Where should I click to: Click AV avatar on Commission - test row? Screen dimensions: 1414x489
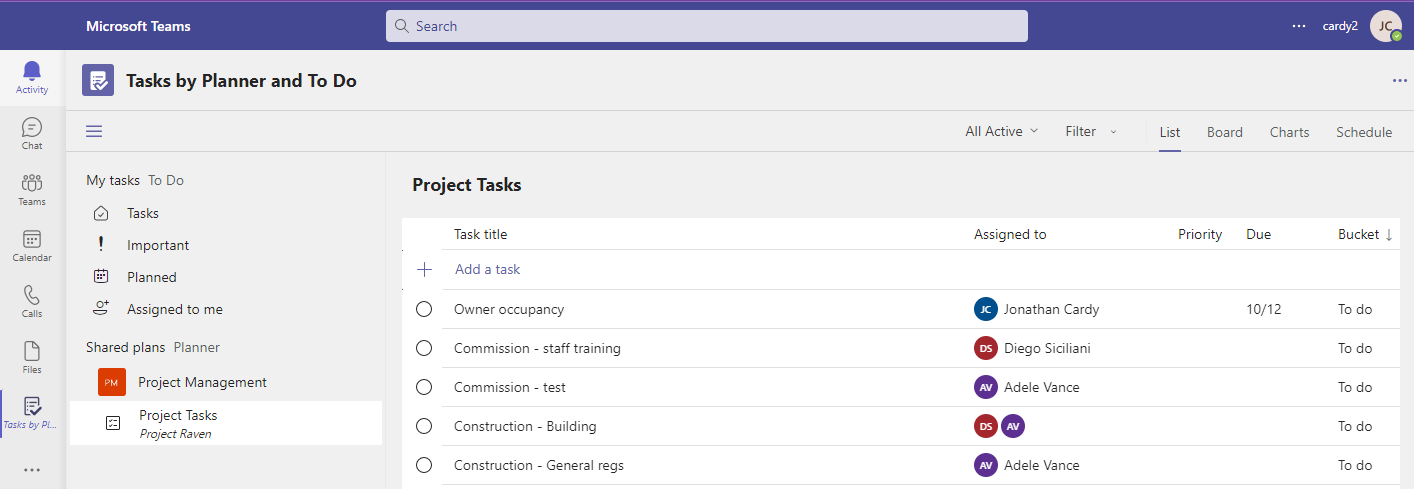click(986, 387)
